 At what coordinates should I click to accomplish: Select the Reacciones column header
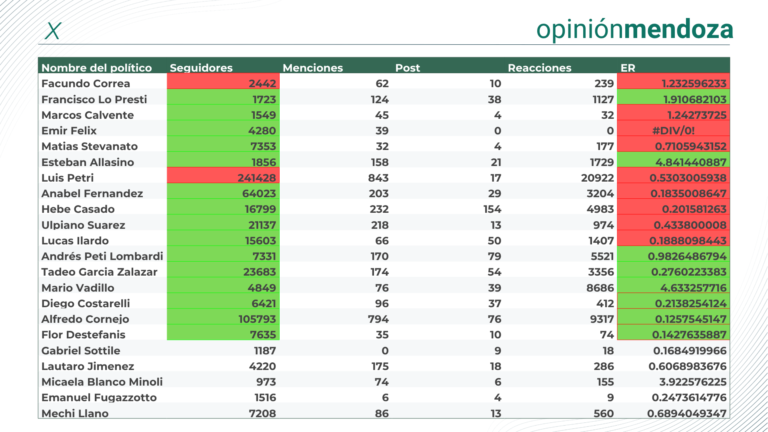pos(539,68)
